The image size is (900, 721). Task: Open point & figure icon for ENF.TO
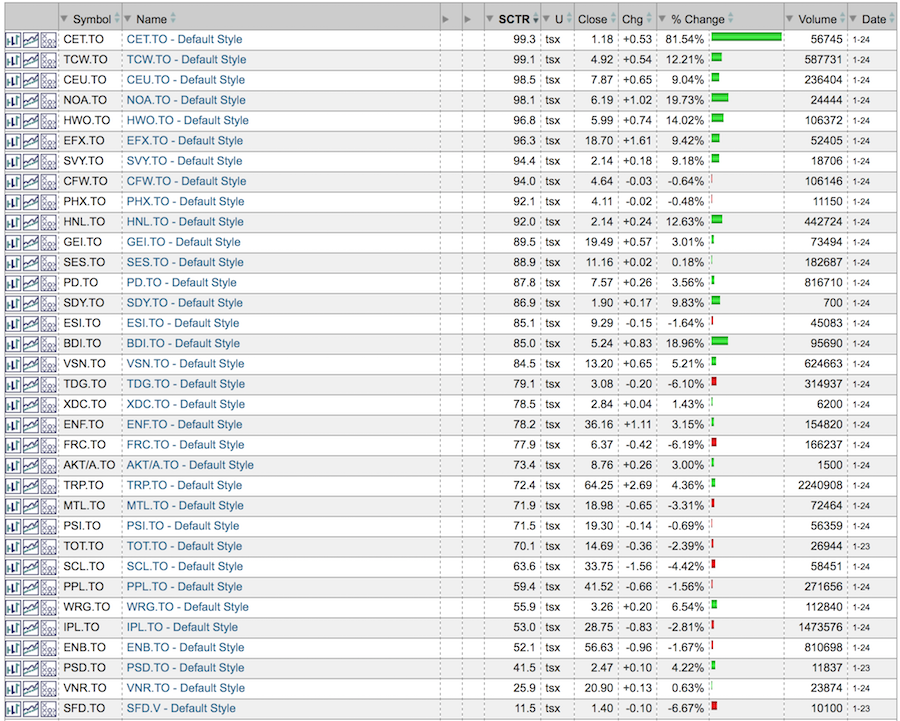[48, 425]
